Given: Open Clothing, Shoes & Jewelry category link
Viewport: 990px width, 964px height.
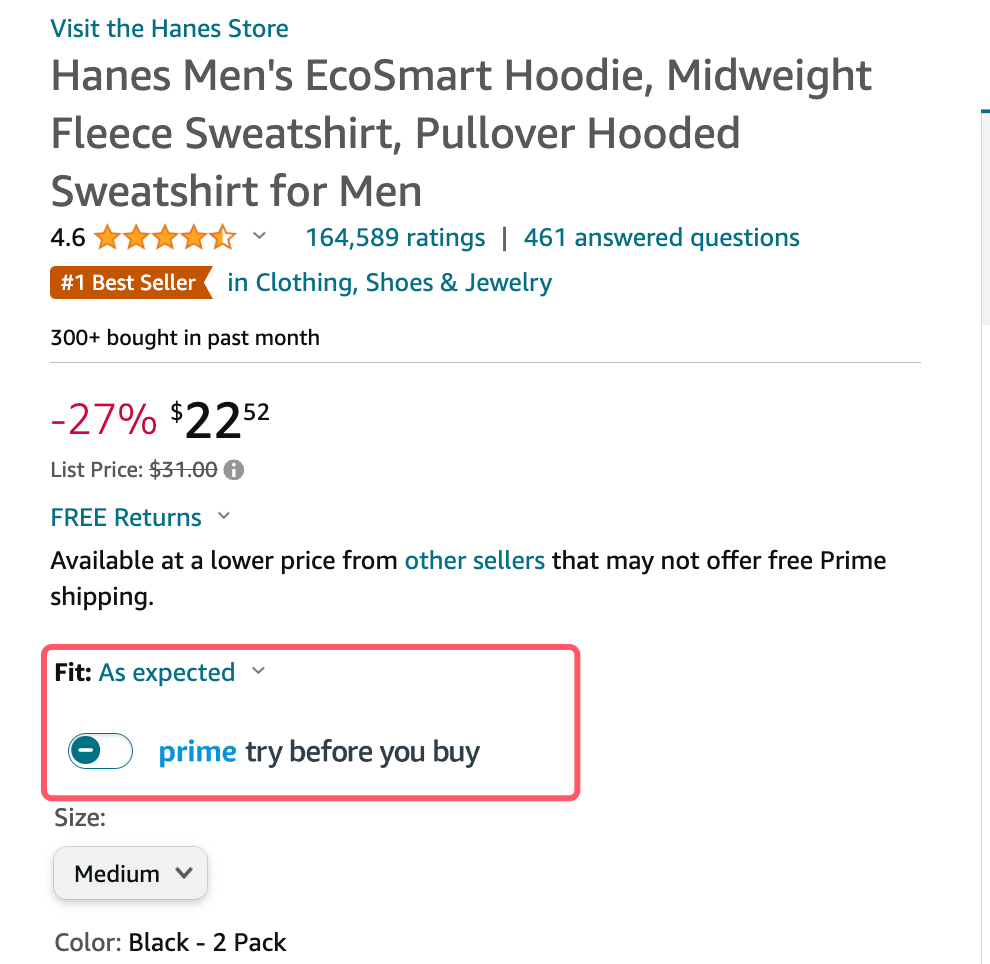Looking at the screenshot, I should tap(389, 283).
